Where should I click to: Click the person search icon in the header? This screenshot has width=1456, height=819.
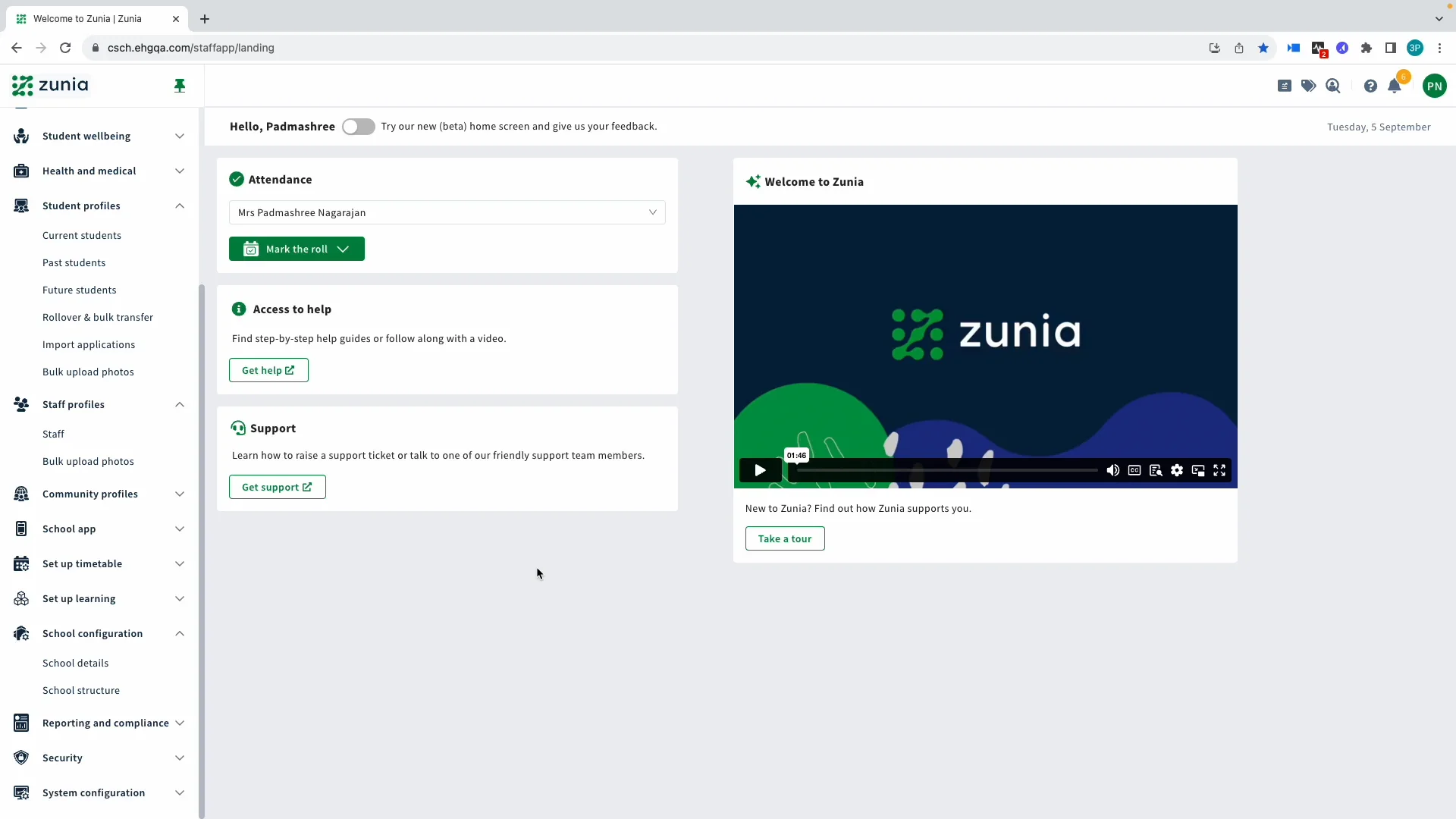[x=1333, y=86]
